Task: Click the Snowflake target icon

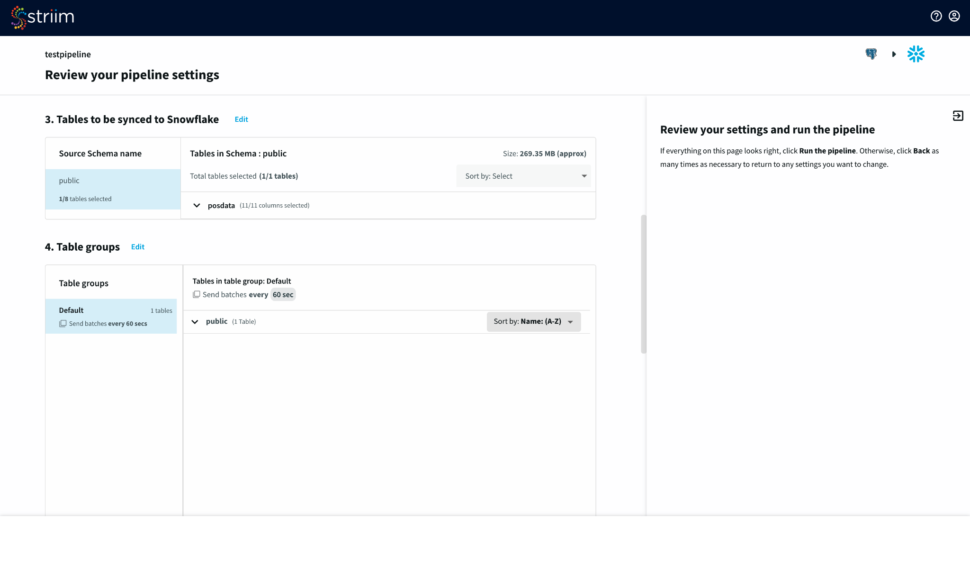Action: click(915, 54)
